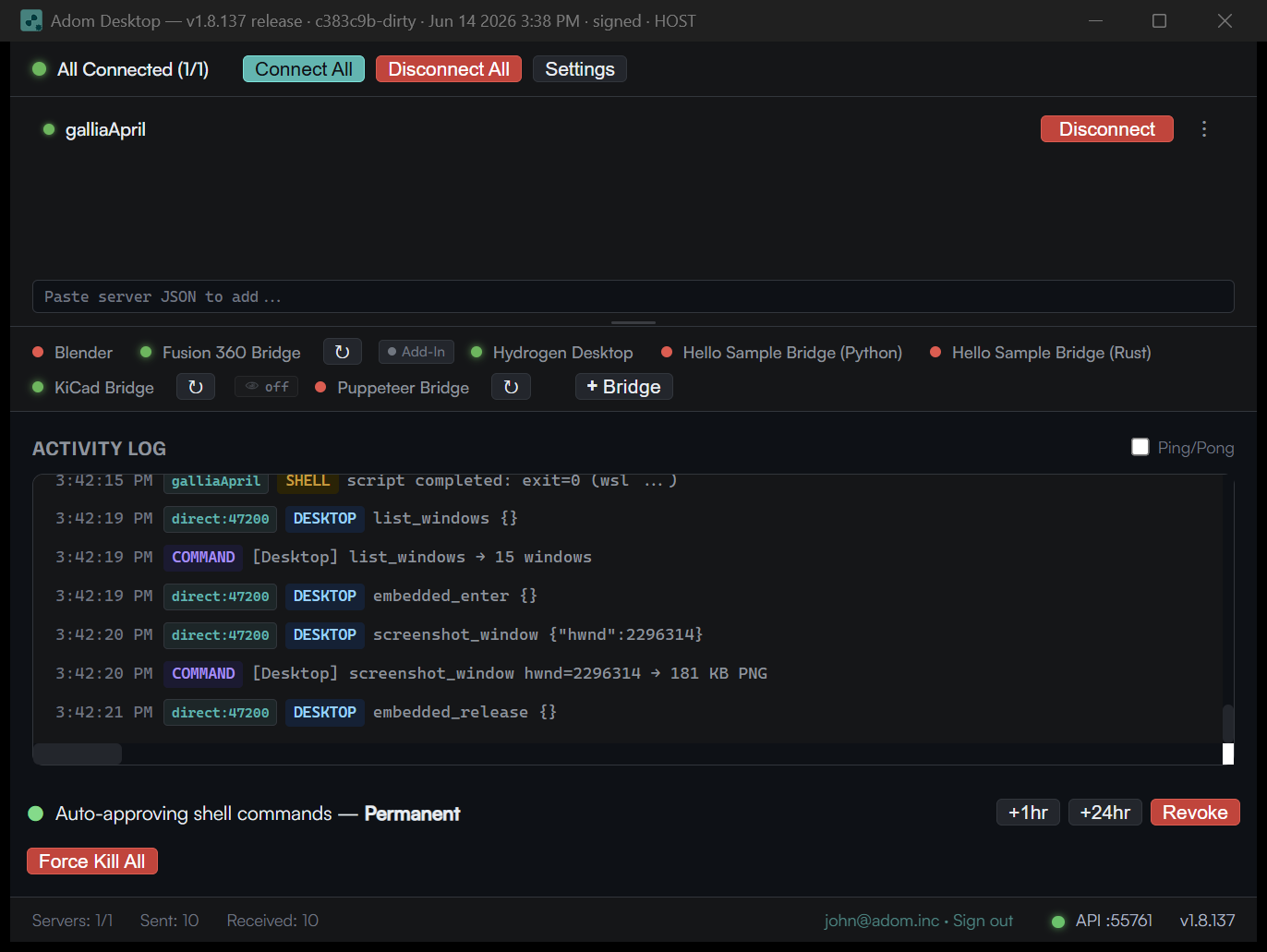The height and width of the screenshot is (952, 1267).
Task: Click the 'Servers: 1/1' status bar entry
Action: 72,921
